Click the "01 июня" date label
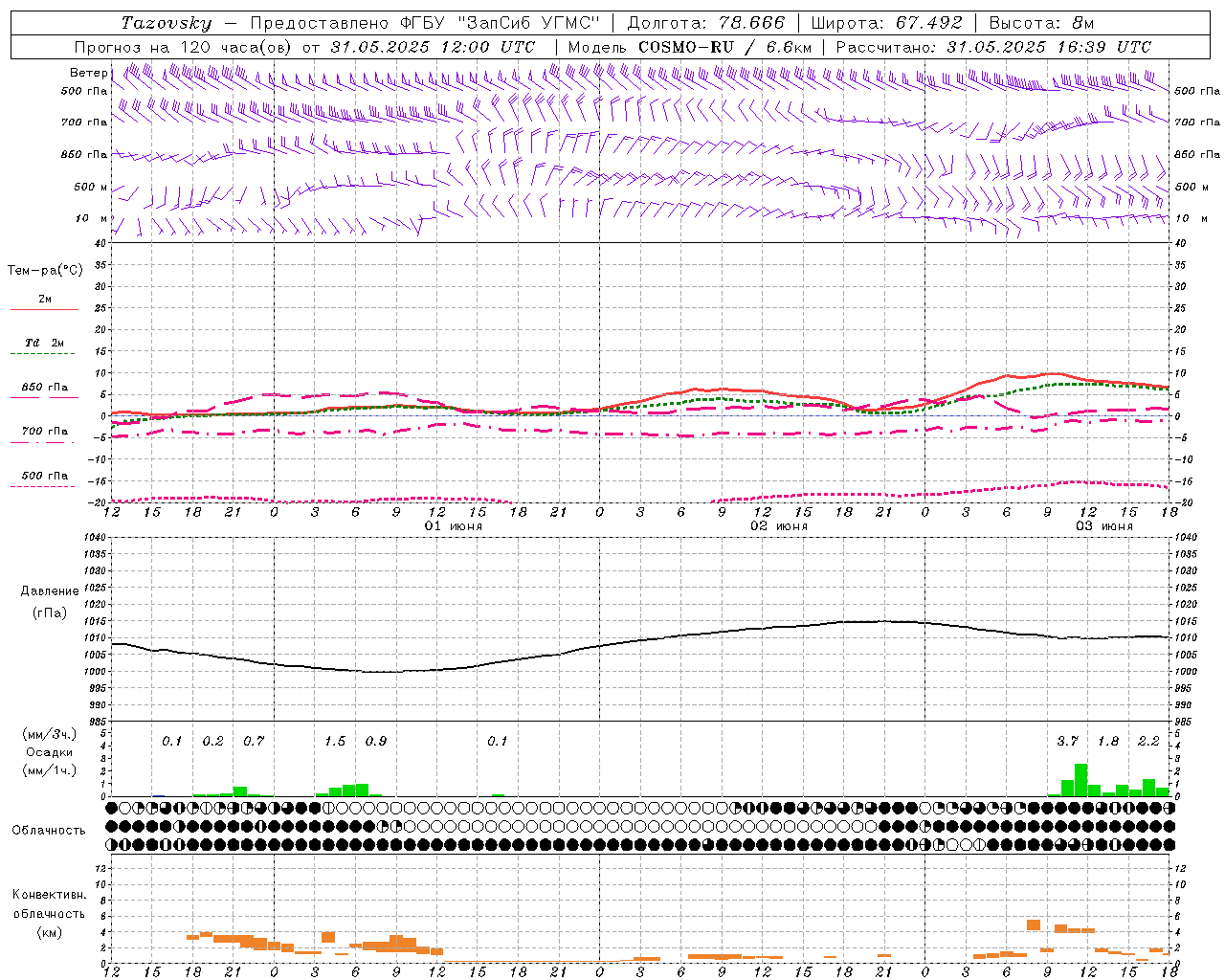This screenshot has width=1225, height=980. tap(453, 526)
